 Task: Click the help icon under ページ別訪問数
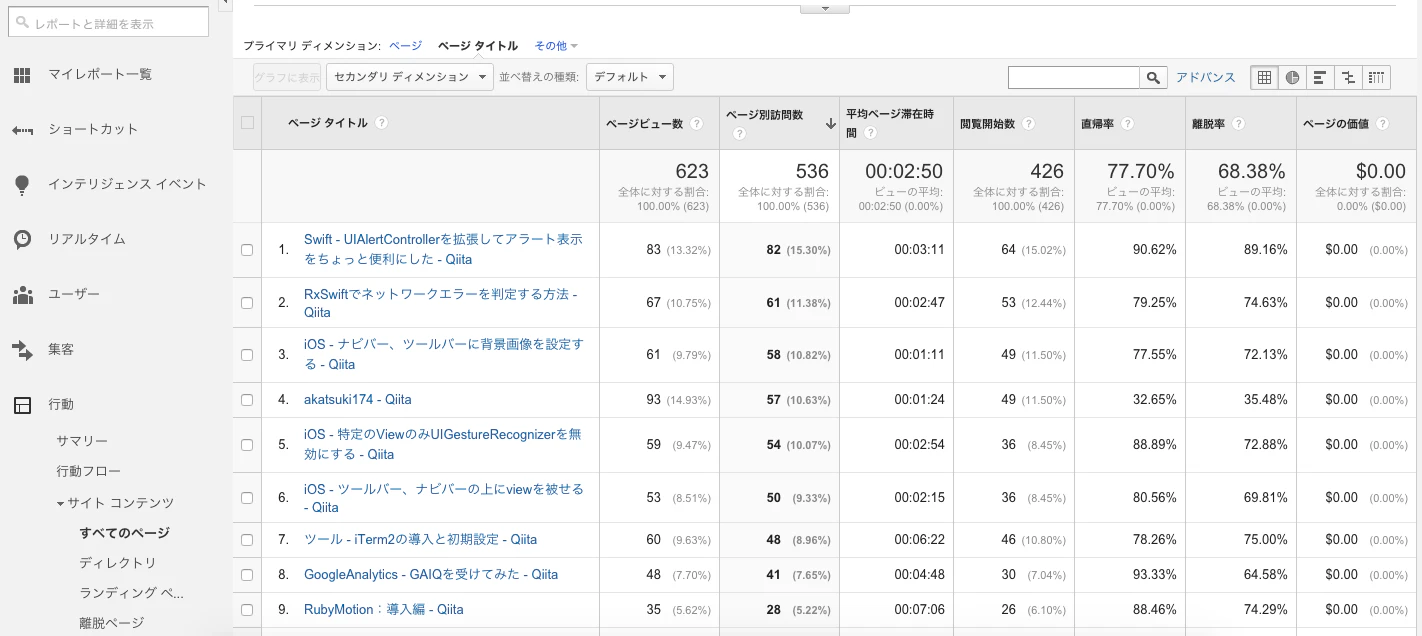pyautogui.click(x=739, y=133)
